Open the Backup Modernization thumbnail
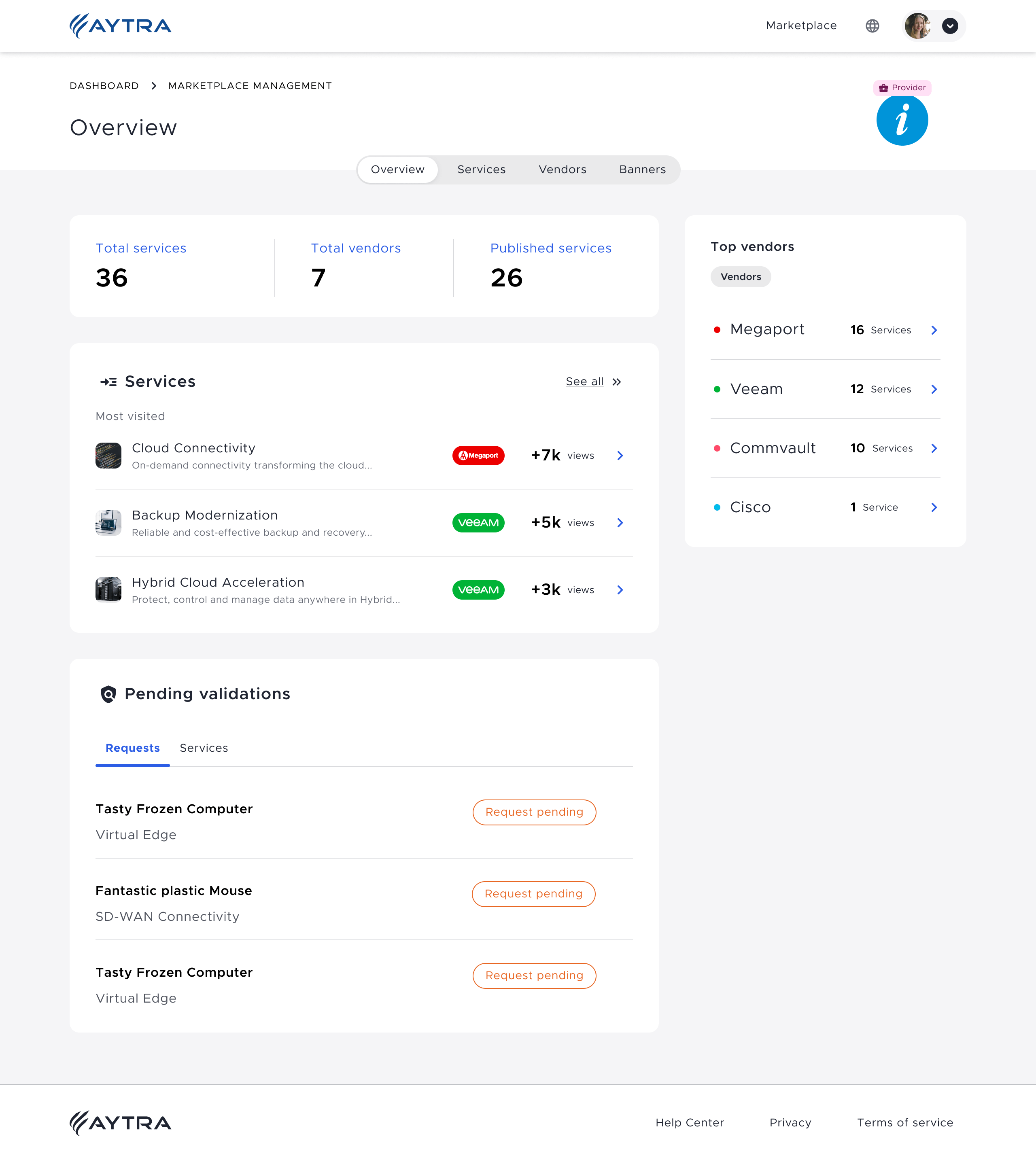This screenshot has height=1162, width=1036. pyautogui.click(x=108, y=523)
